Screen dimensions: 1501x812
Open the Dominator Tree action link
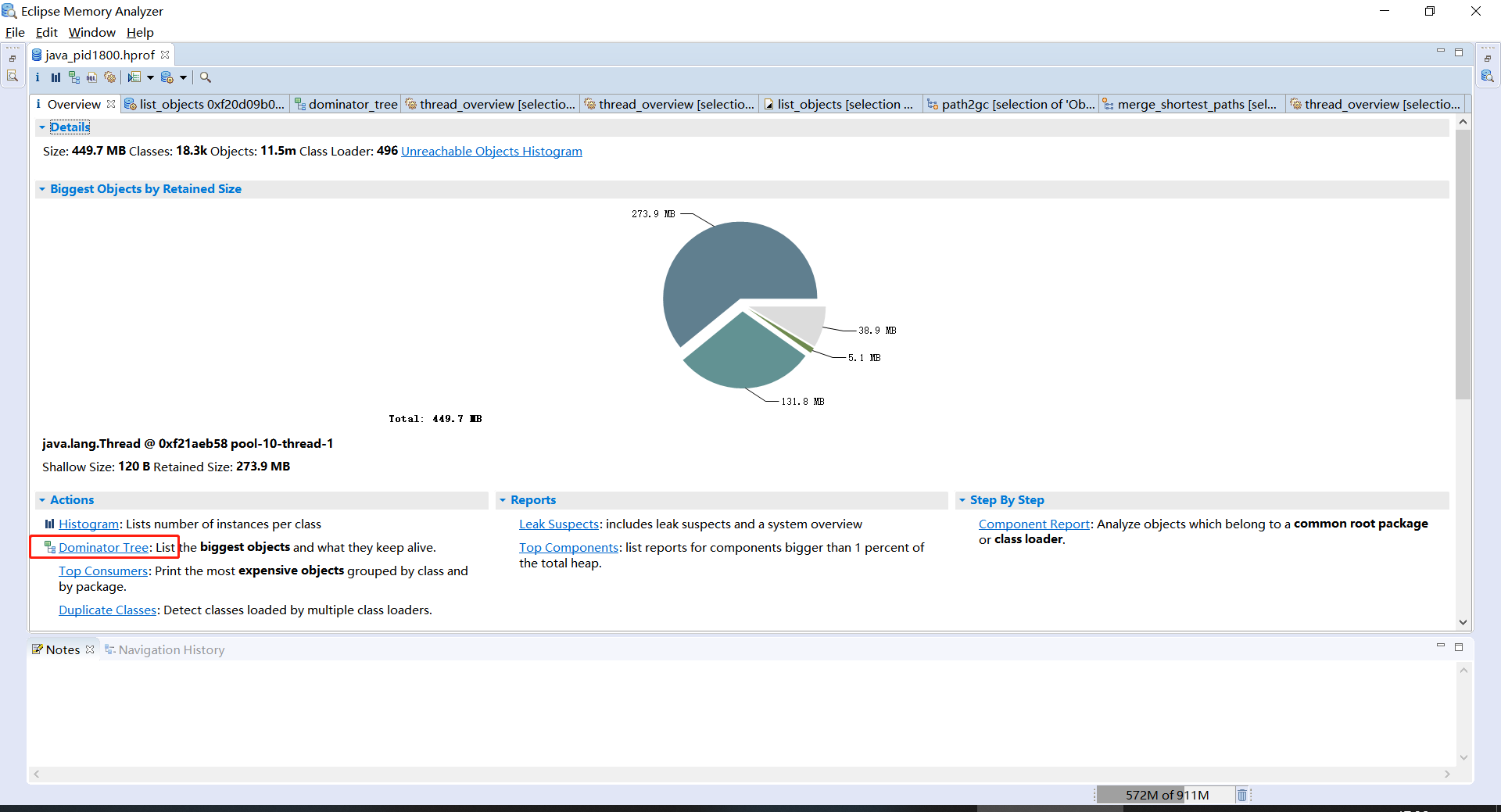(103, 547)
